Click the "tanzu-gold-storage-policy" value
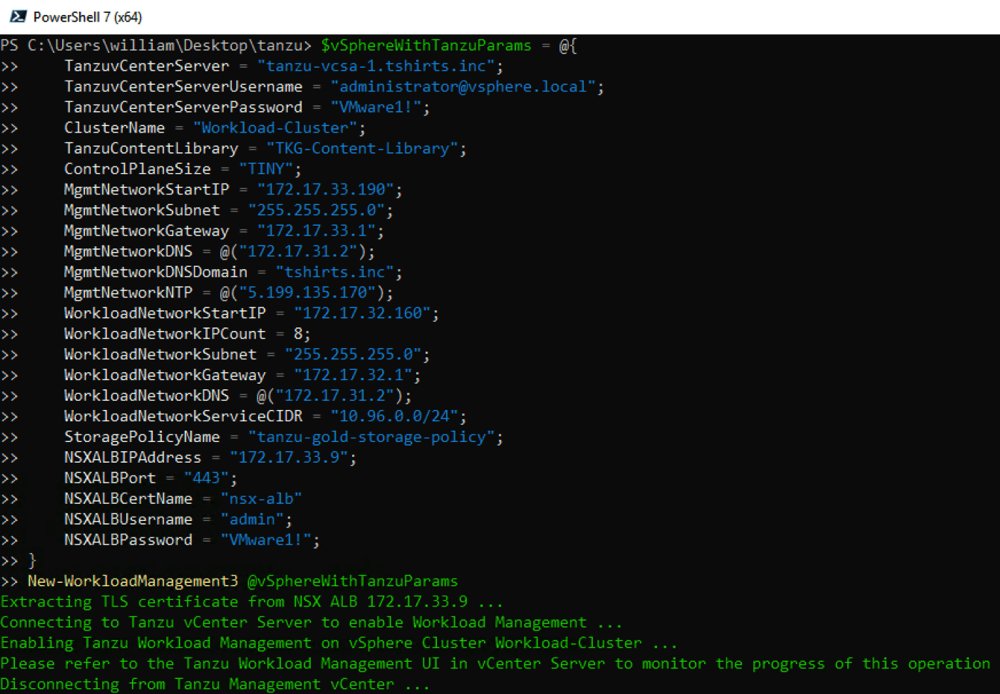Screen dimensions: 1000x694 click(371, 437)
